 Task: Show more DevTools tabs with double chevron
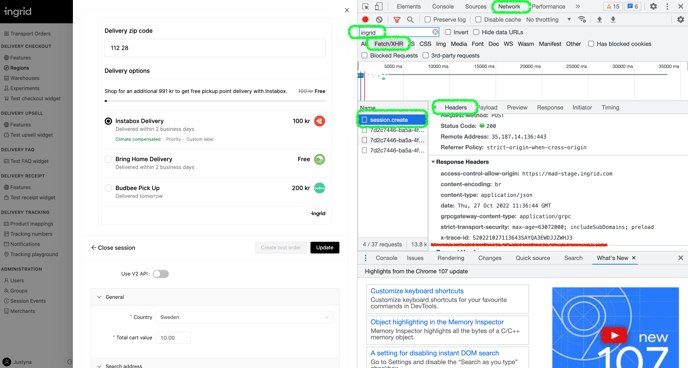[577, 7]
